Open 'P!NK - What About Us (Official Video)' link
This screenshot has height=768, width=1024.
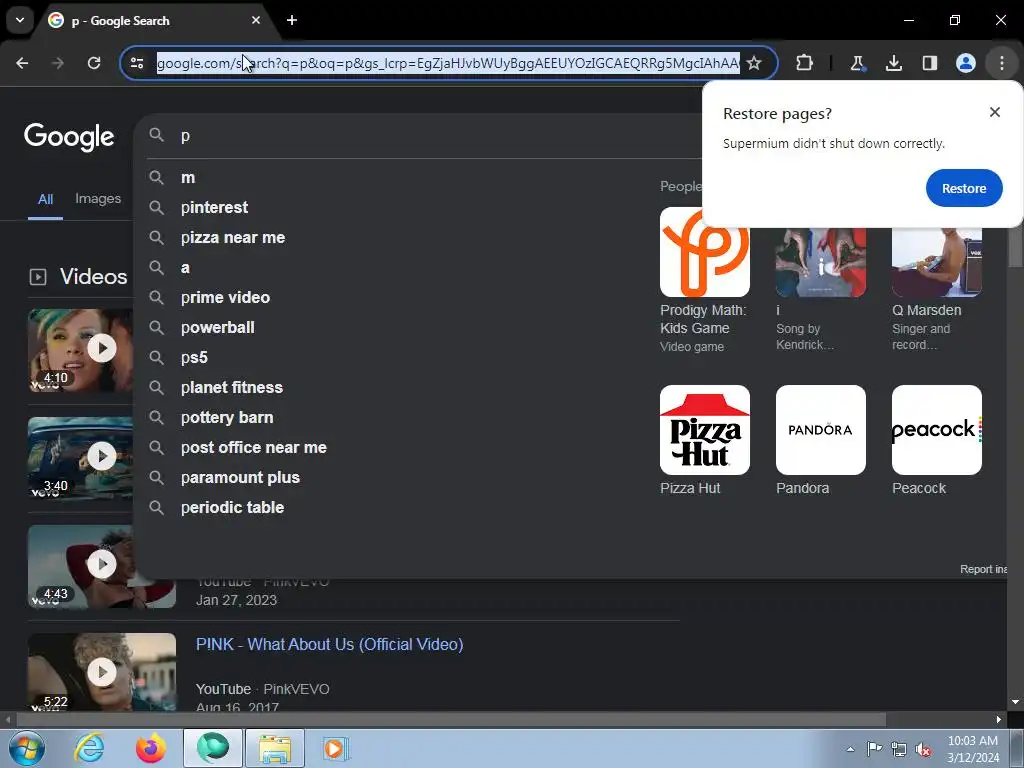click(x=330, y=645)
